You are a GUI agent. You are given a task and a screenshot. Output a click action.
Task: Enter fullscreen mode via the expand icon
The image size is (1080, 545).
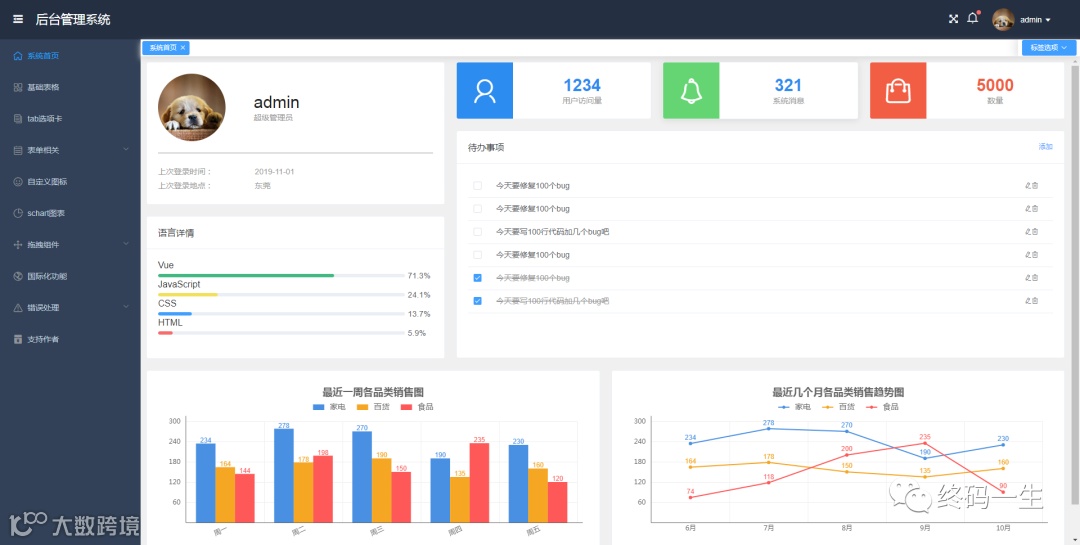click(x=953, y=19)
